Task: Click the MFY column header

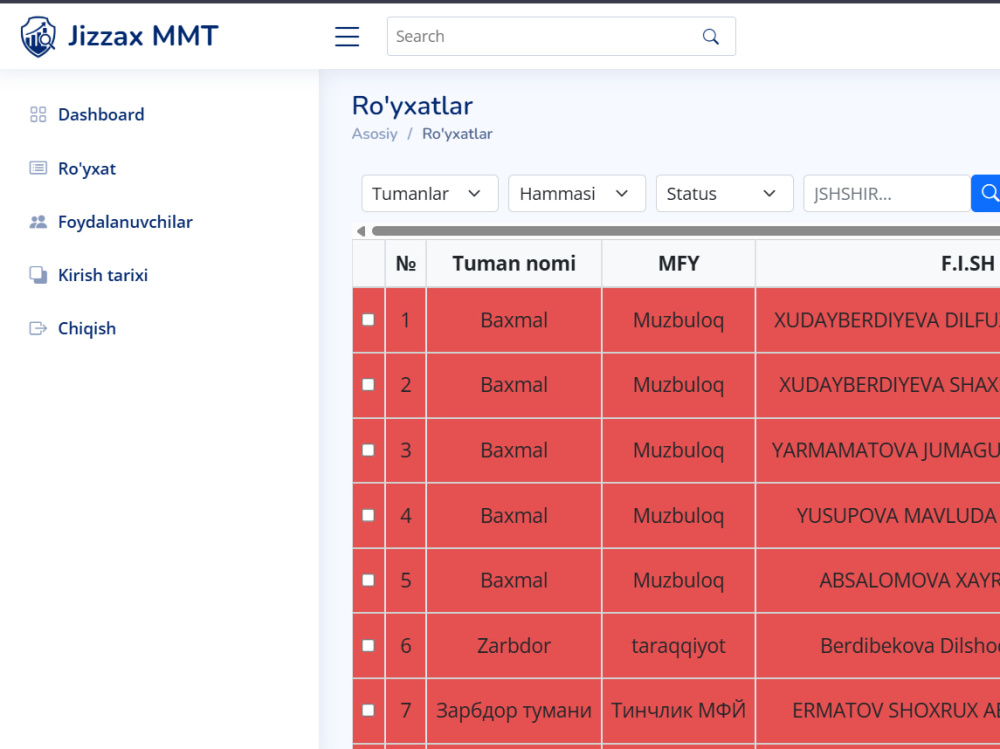Action: tap(679, 263)
